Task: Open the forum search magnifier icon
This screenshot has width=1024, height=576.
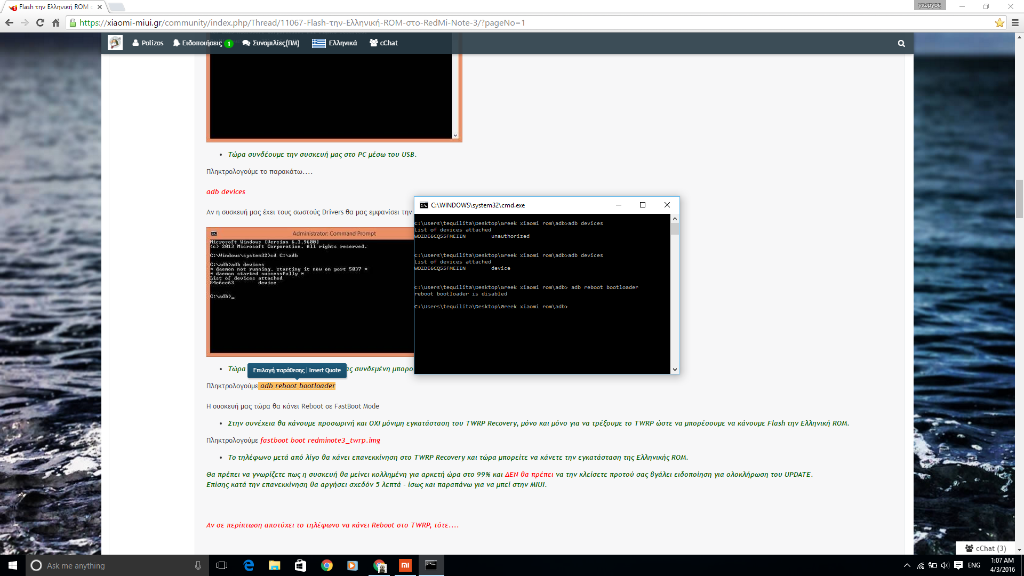Action: click(901, 44)
